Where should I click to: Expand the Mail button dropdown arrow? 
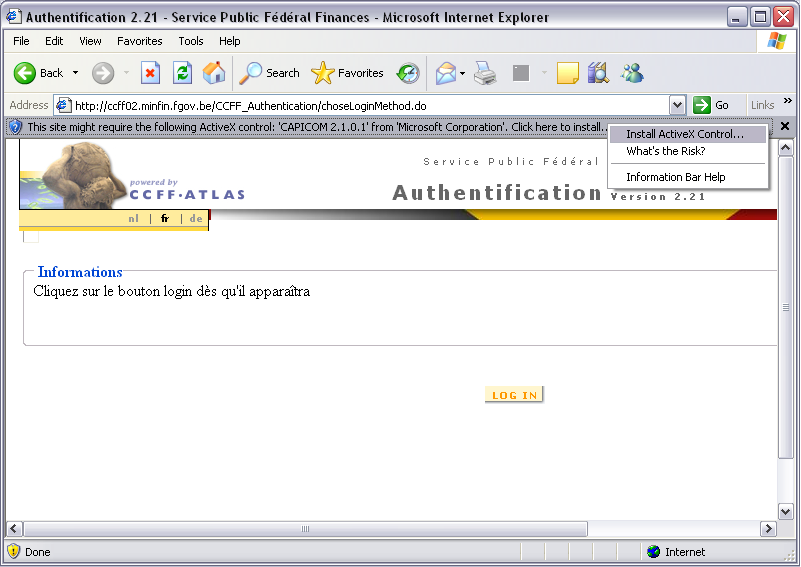(462, 73)
